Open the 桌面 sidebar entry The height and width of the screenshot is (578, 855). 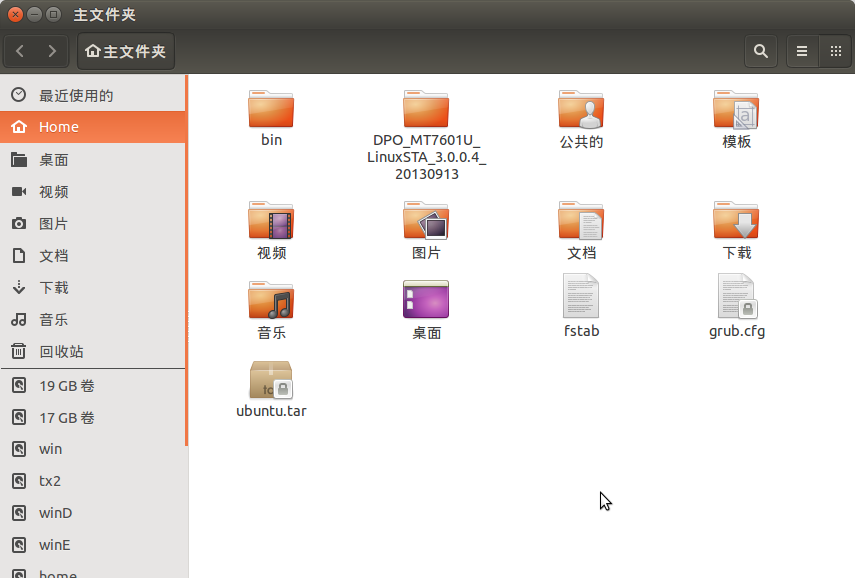click(x=93, y=160)
